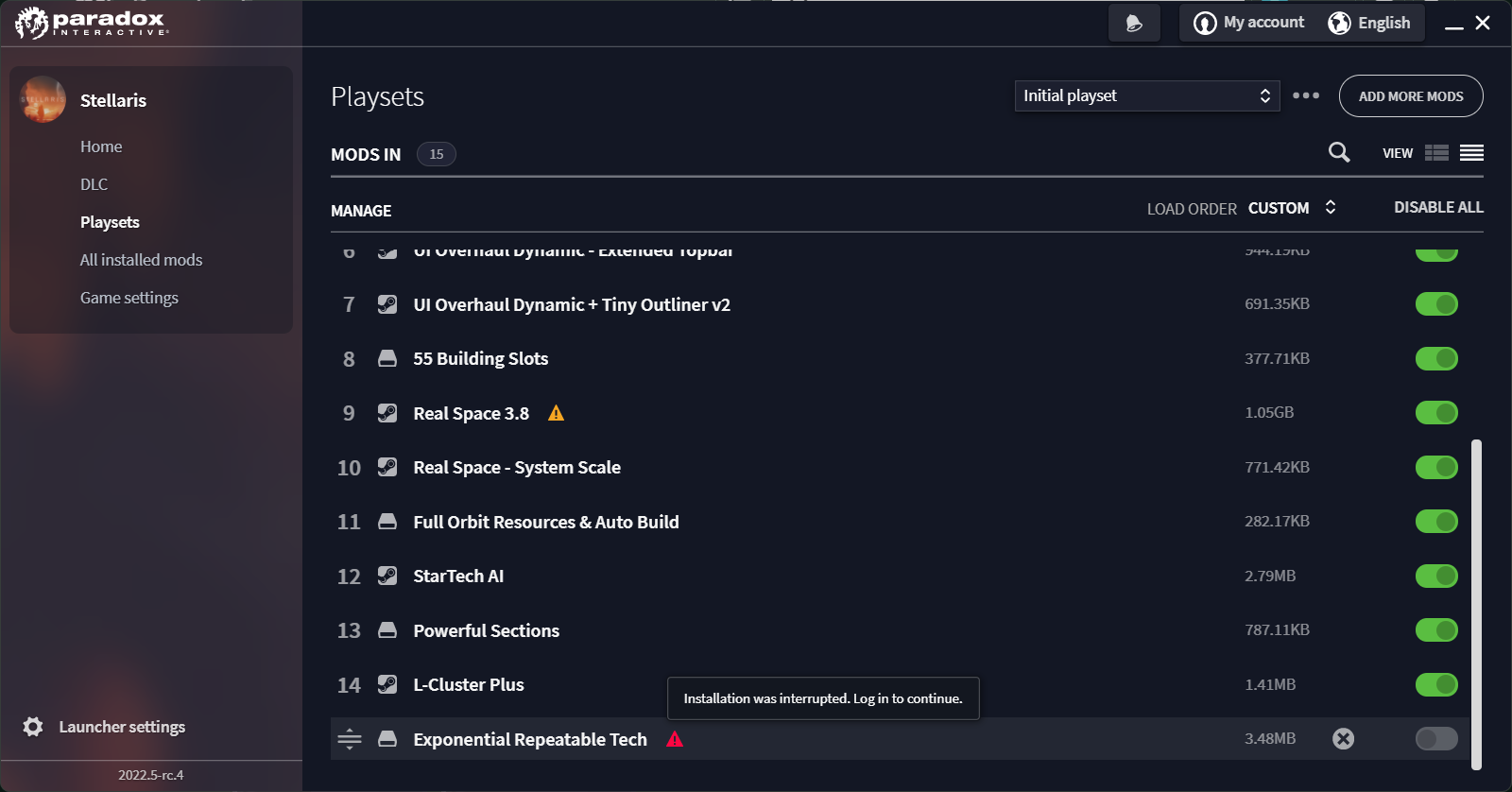The height and width of the screenshot is (792, 1512).
Task: Disable Full Orbit Resources & Auto Build
Action: (x=1436, y=522)
